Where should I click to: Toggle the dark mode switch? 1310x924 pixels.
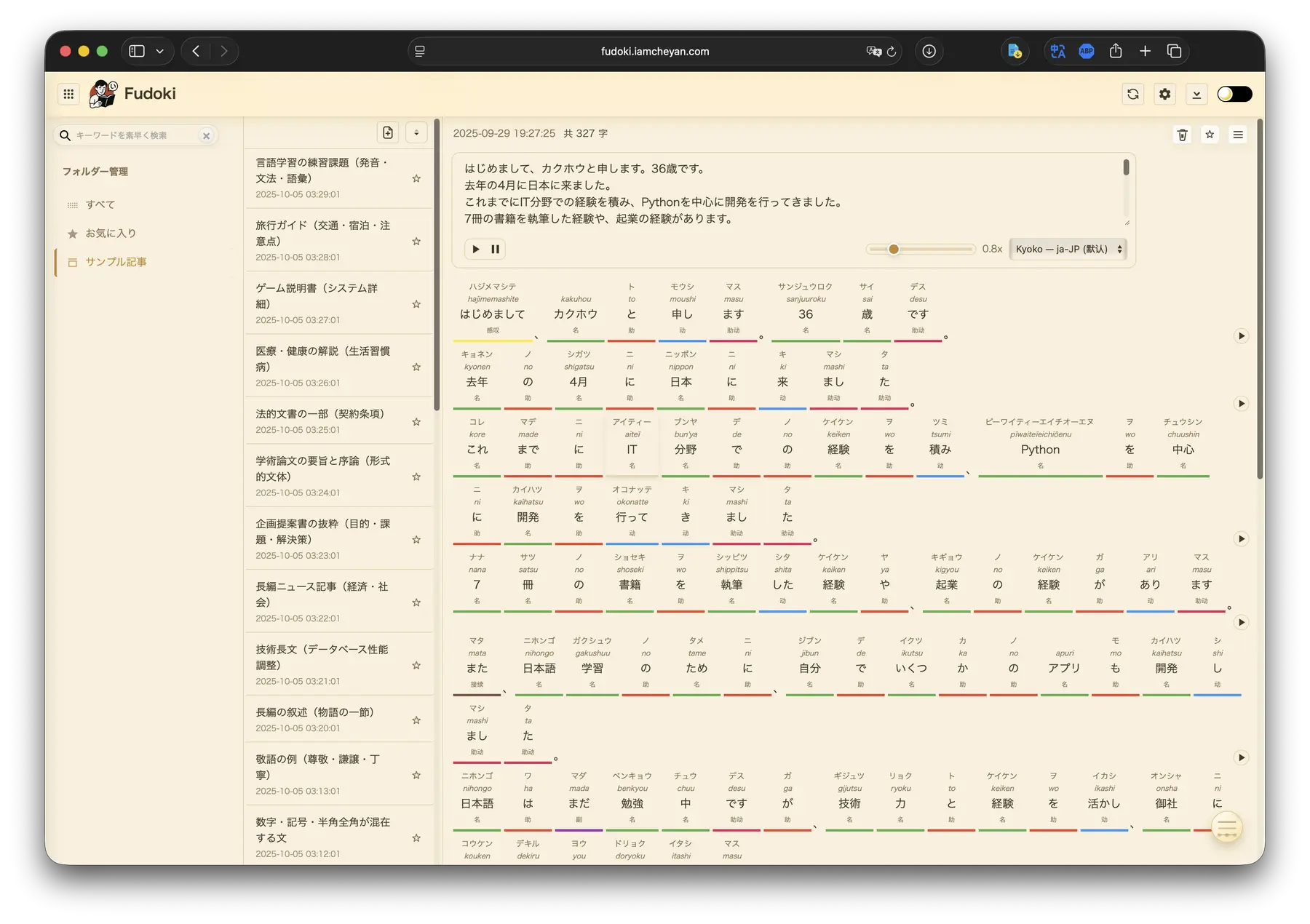[x=1235, y=94]
